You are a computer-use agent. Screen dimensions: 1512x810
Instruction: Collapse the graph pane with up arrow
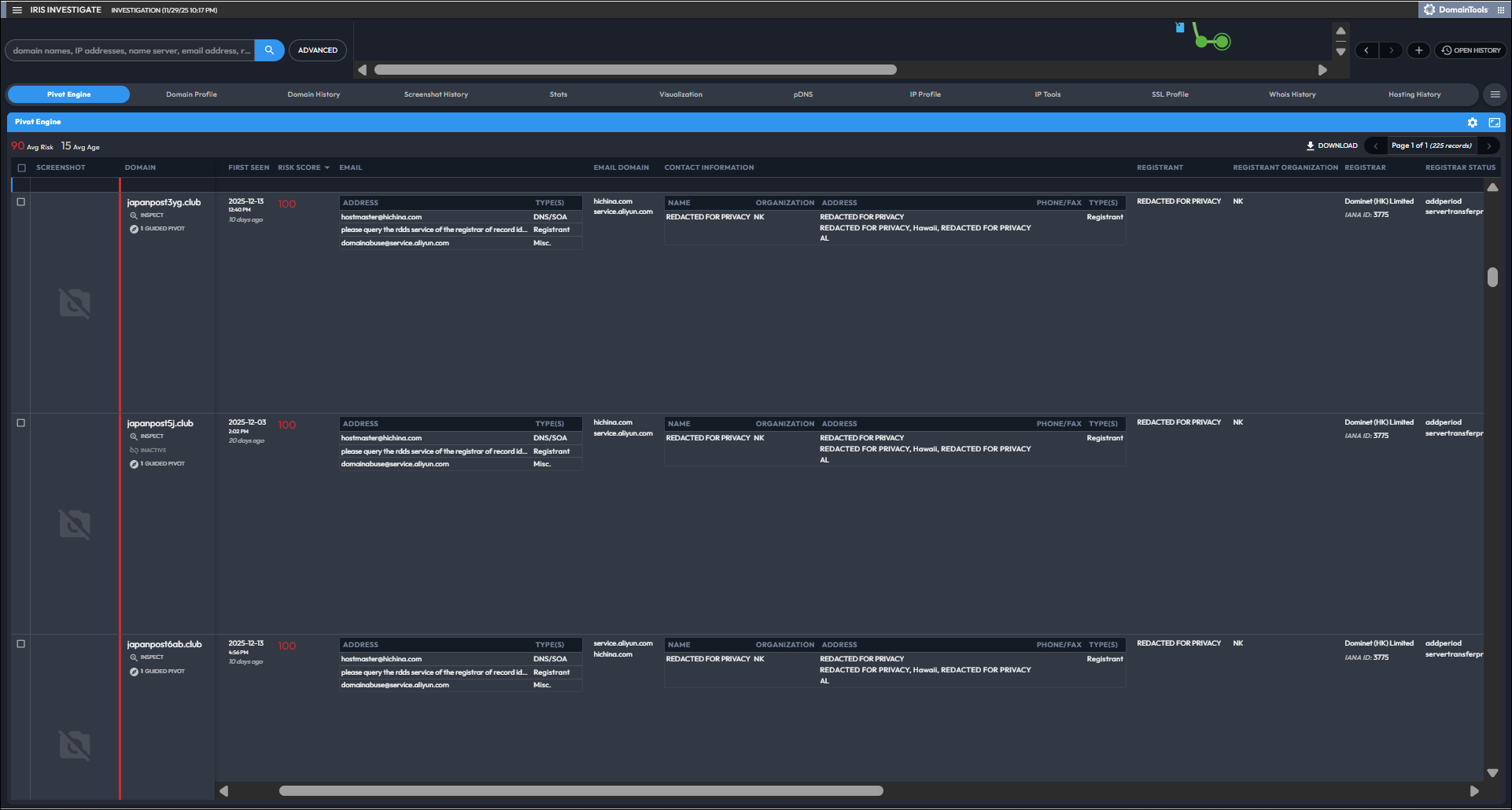click(x=1341, y=31)
